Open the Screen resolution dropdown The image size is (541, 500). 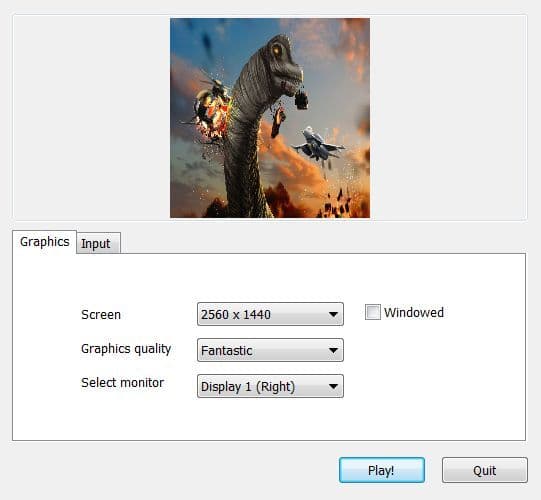[x=270, y=314]
